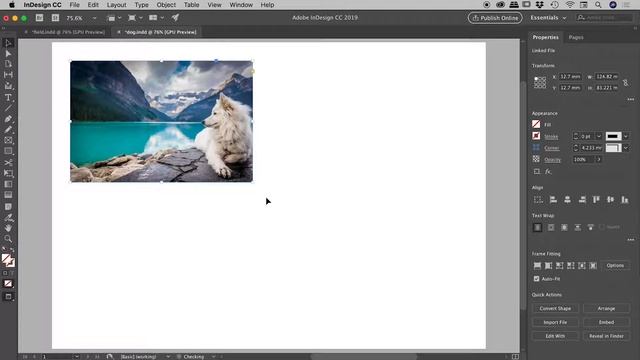
Task: Toggle the Invert text wrap checkbox
Action: click(602, 227)
